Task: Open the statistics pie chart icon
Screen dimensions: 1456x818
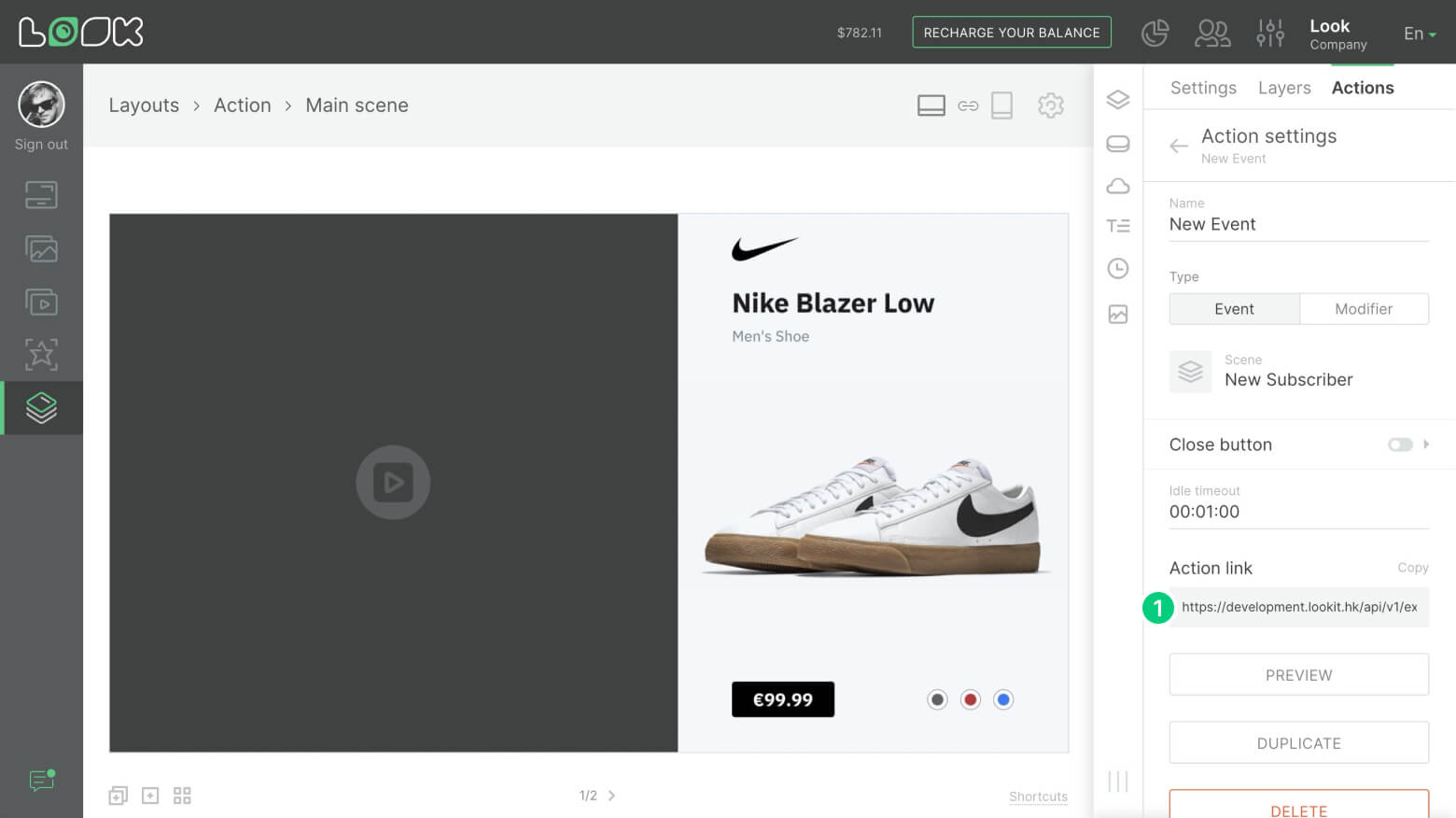Action: click(1155, 33)
